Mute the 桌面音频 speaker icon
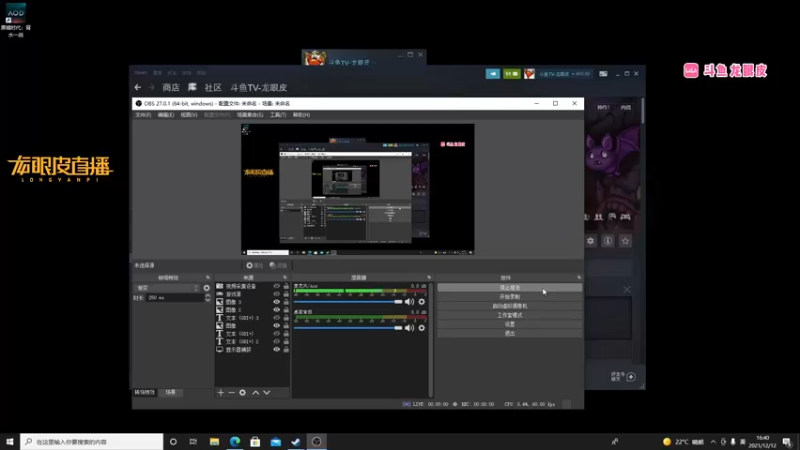 coord(409,328)
